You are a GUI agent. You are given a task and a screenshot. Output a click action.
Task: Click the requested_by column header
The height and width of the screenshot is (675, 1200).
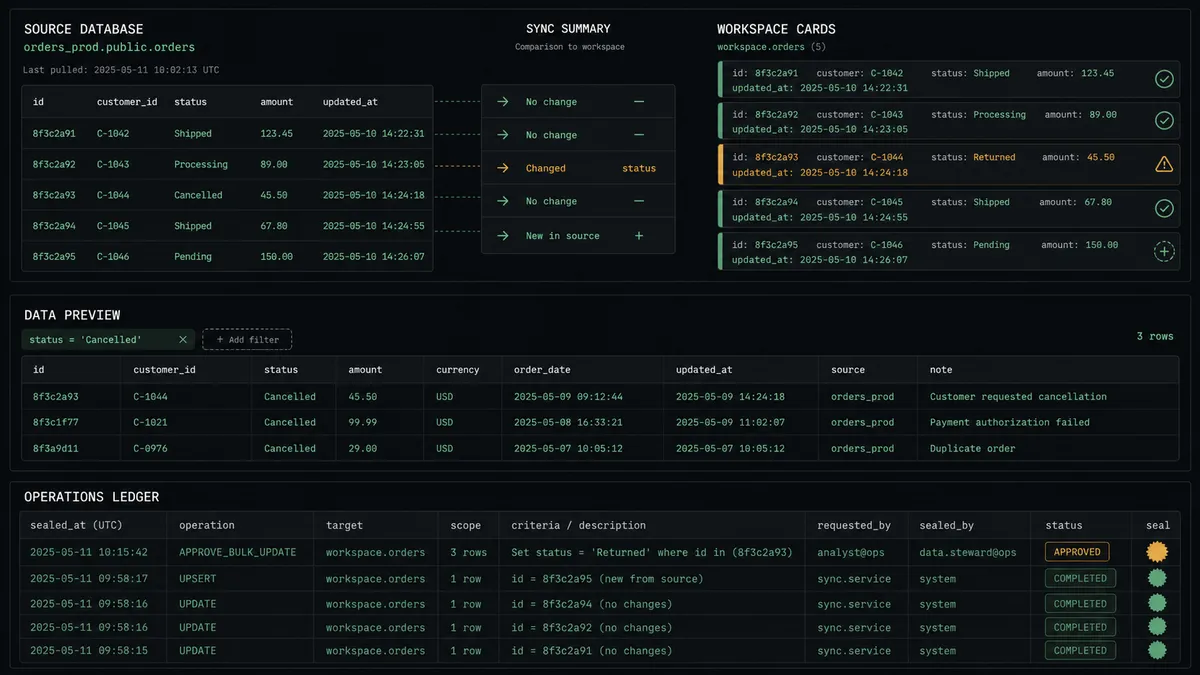(854, 525)
